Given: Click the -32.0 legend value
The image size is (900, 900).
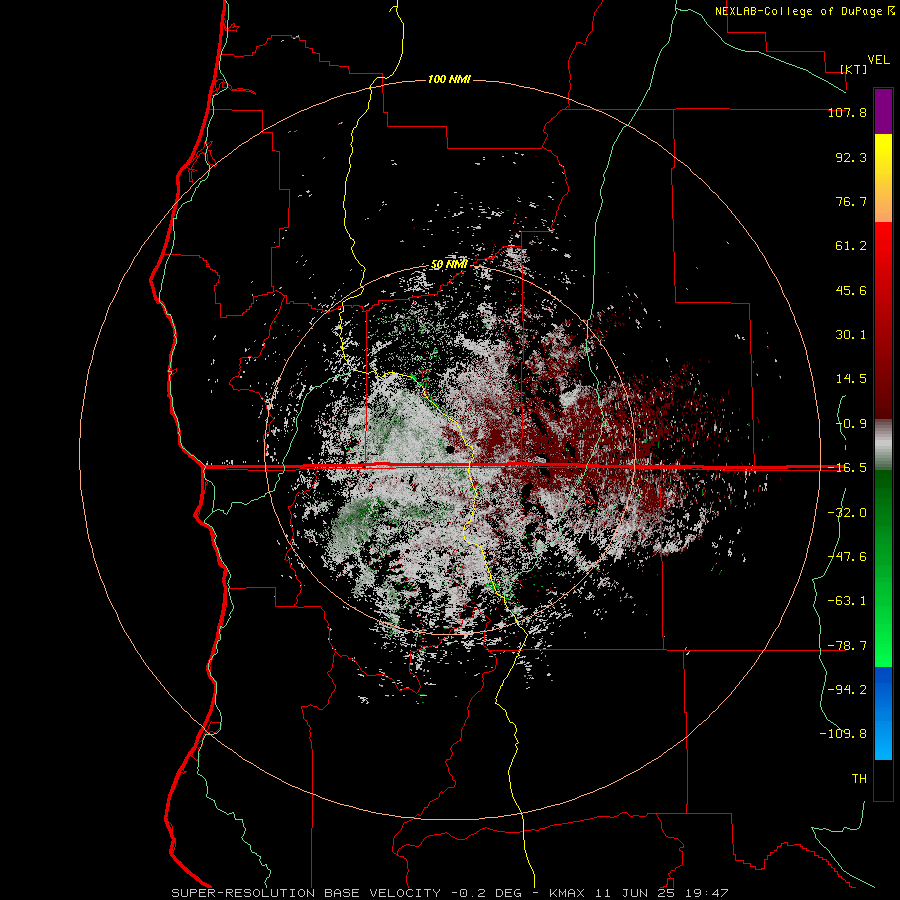Looking at the screenshot, I should tap(847, 513).
